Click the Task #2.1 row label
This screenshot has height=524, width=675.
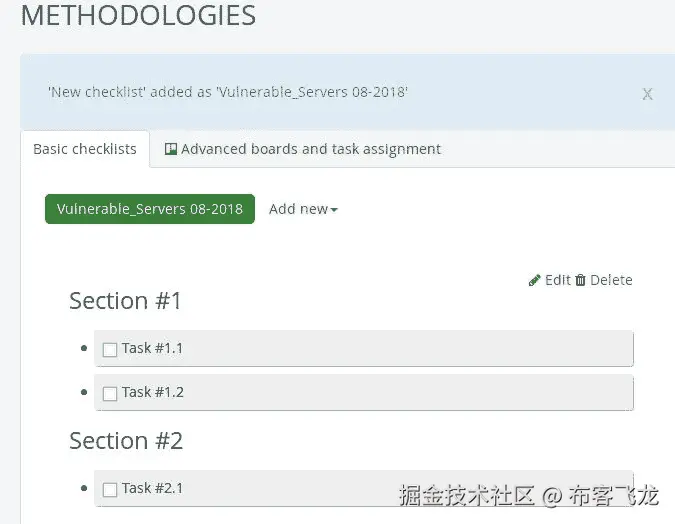pos(152,488)
